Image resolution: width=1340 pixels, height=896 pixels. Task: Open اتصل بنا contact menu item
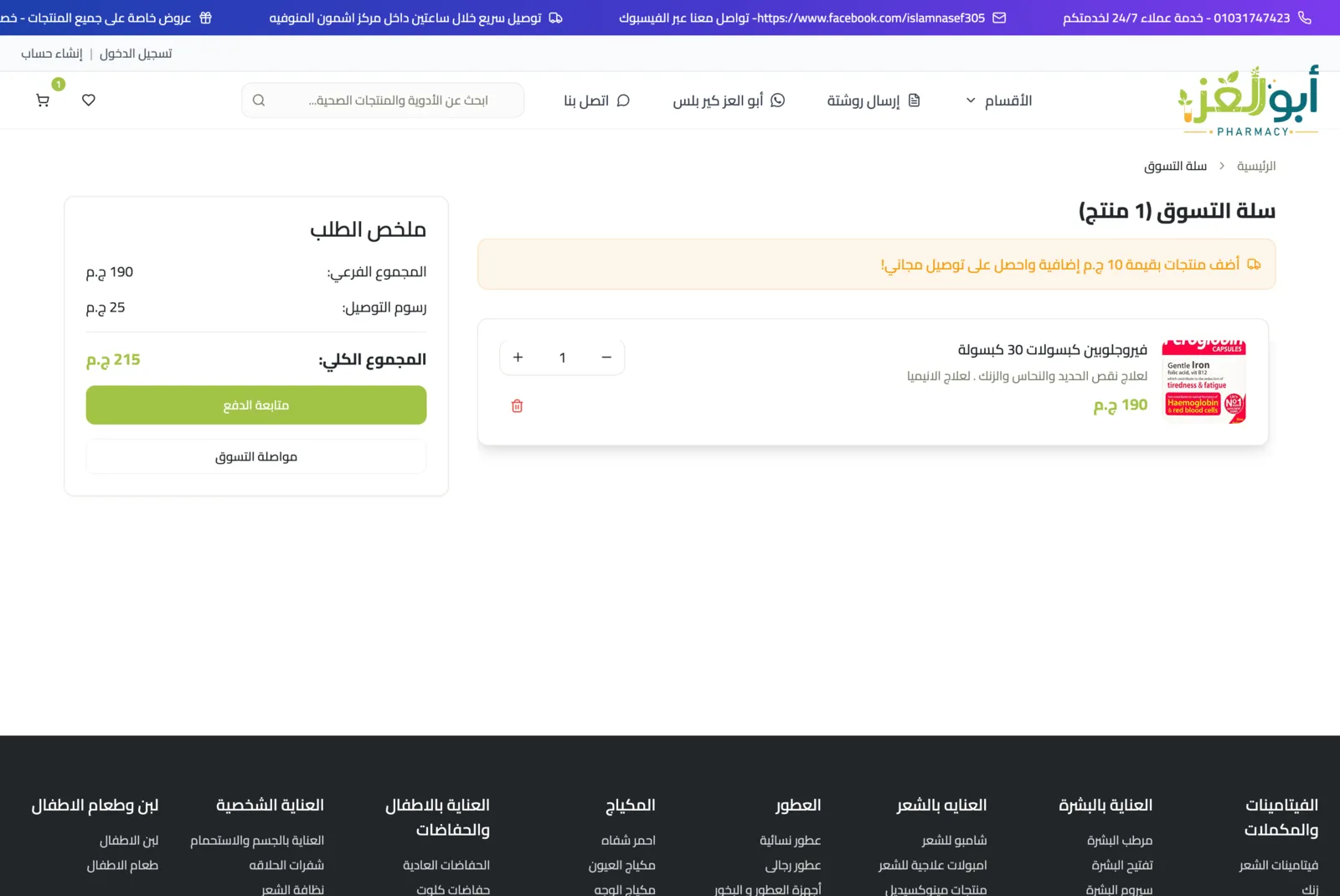coord(596,100)
